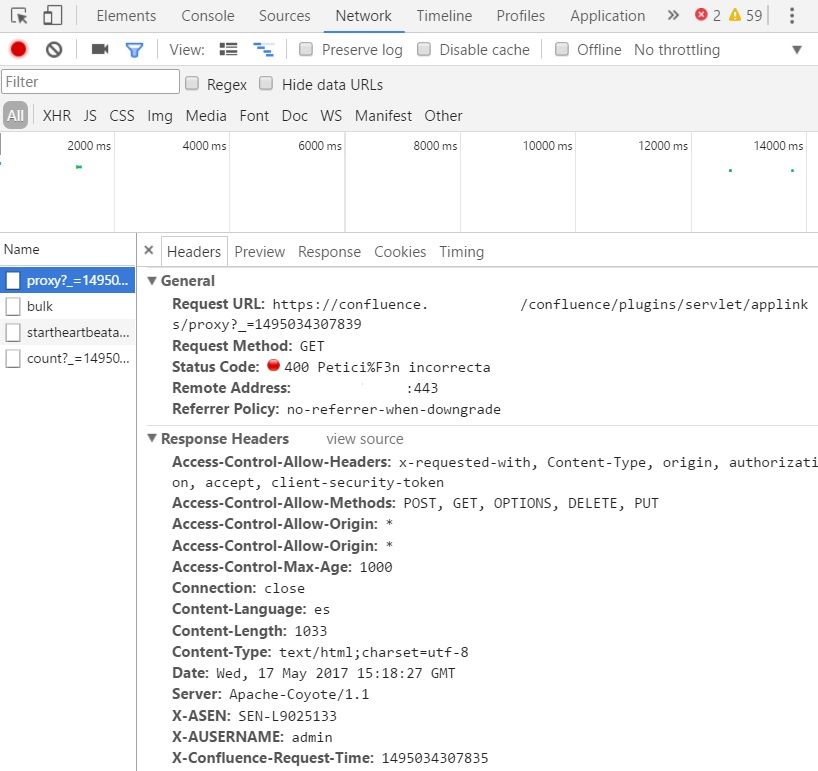The image size is (818, 771).
Task: Click the capture screenshots camera icon
Action: point(100,49)
